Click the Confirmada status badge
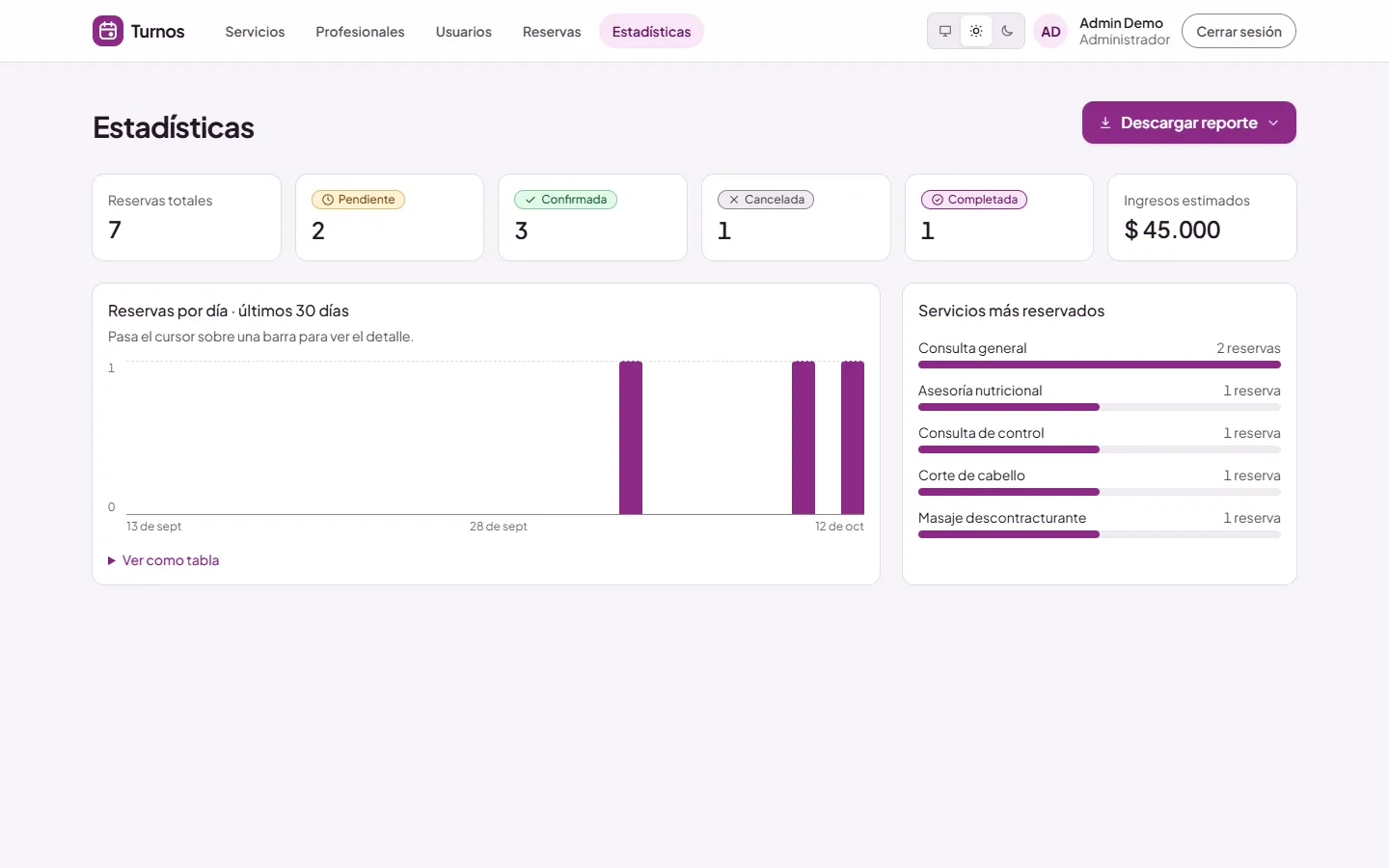Screen dimensions: 1389x868 click(x=565, y=200)
